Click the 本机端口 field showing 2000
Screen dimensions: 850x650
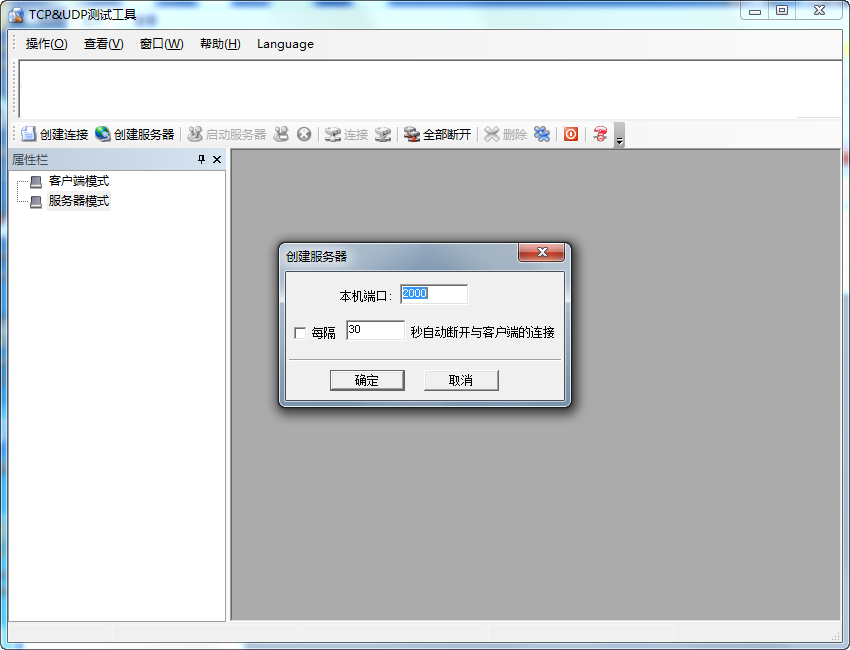(434, 294)
